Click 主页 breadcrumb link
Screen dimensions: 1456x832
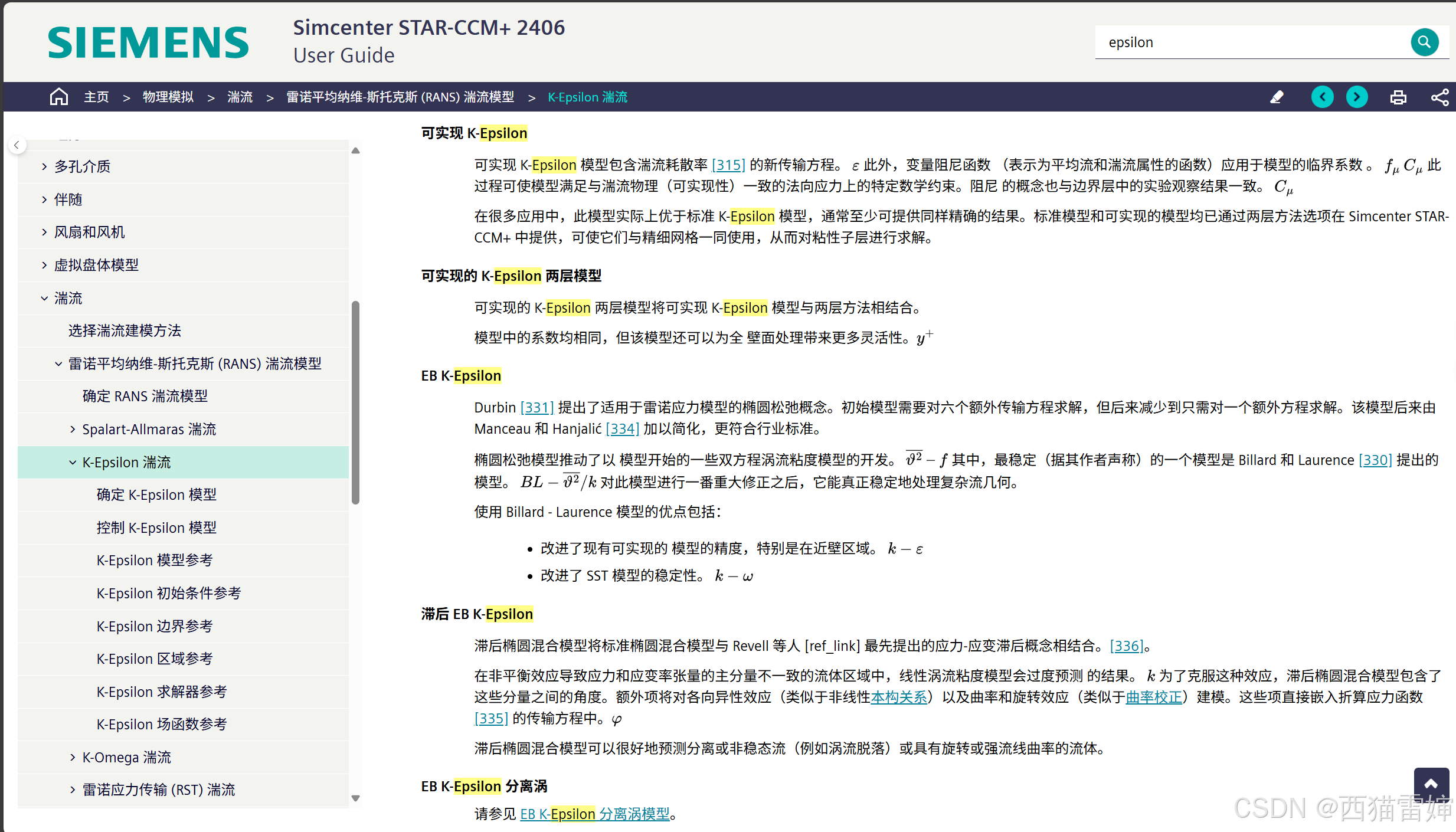[x=96, y=97]
